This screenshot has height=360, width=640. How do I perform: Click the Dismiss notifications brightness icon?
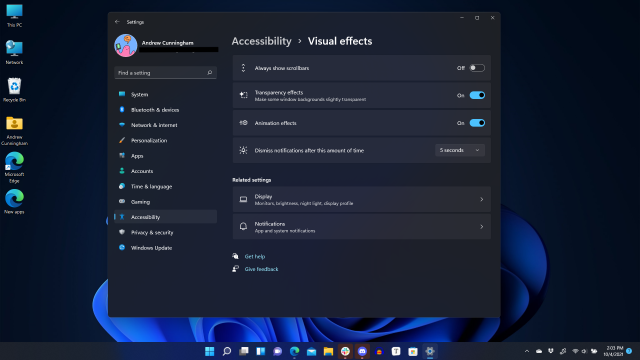(243, 150)
